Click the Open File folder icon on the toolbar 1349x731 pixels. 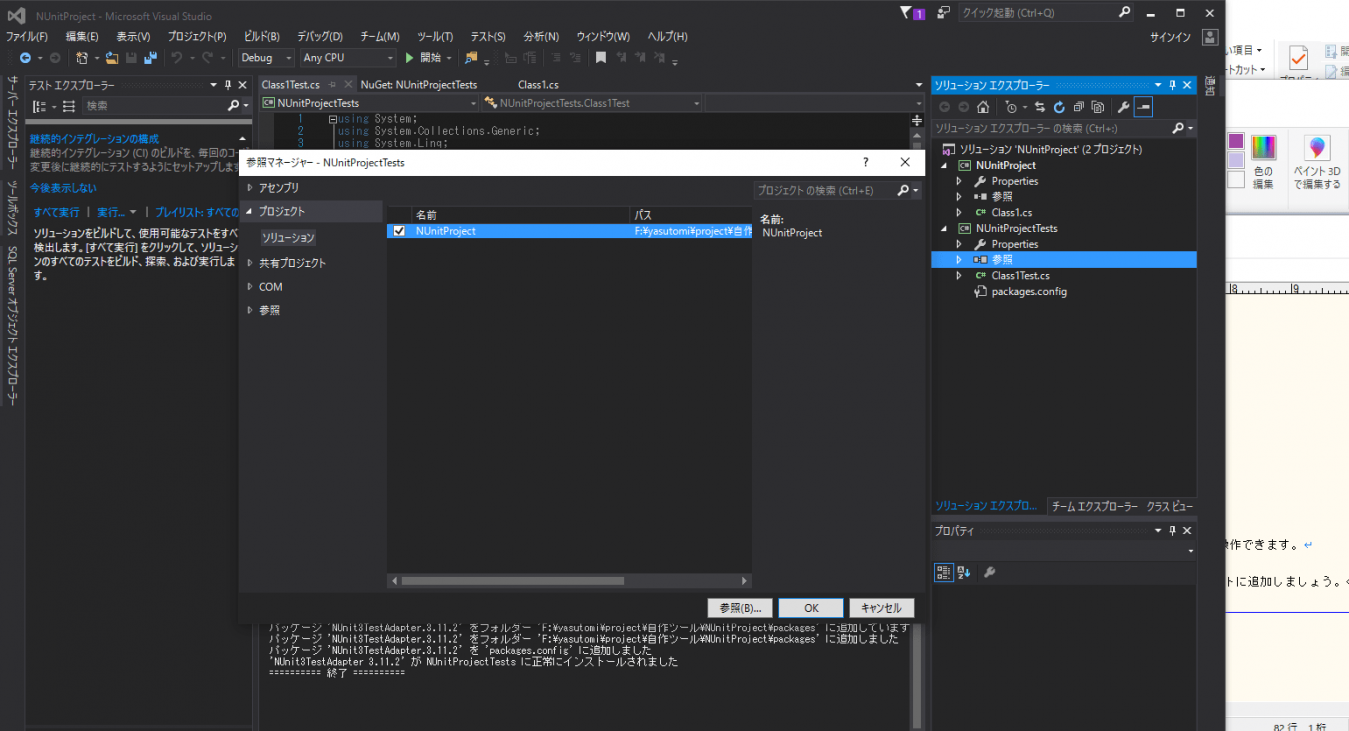tap(110, 57)
